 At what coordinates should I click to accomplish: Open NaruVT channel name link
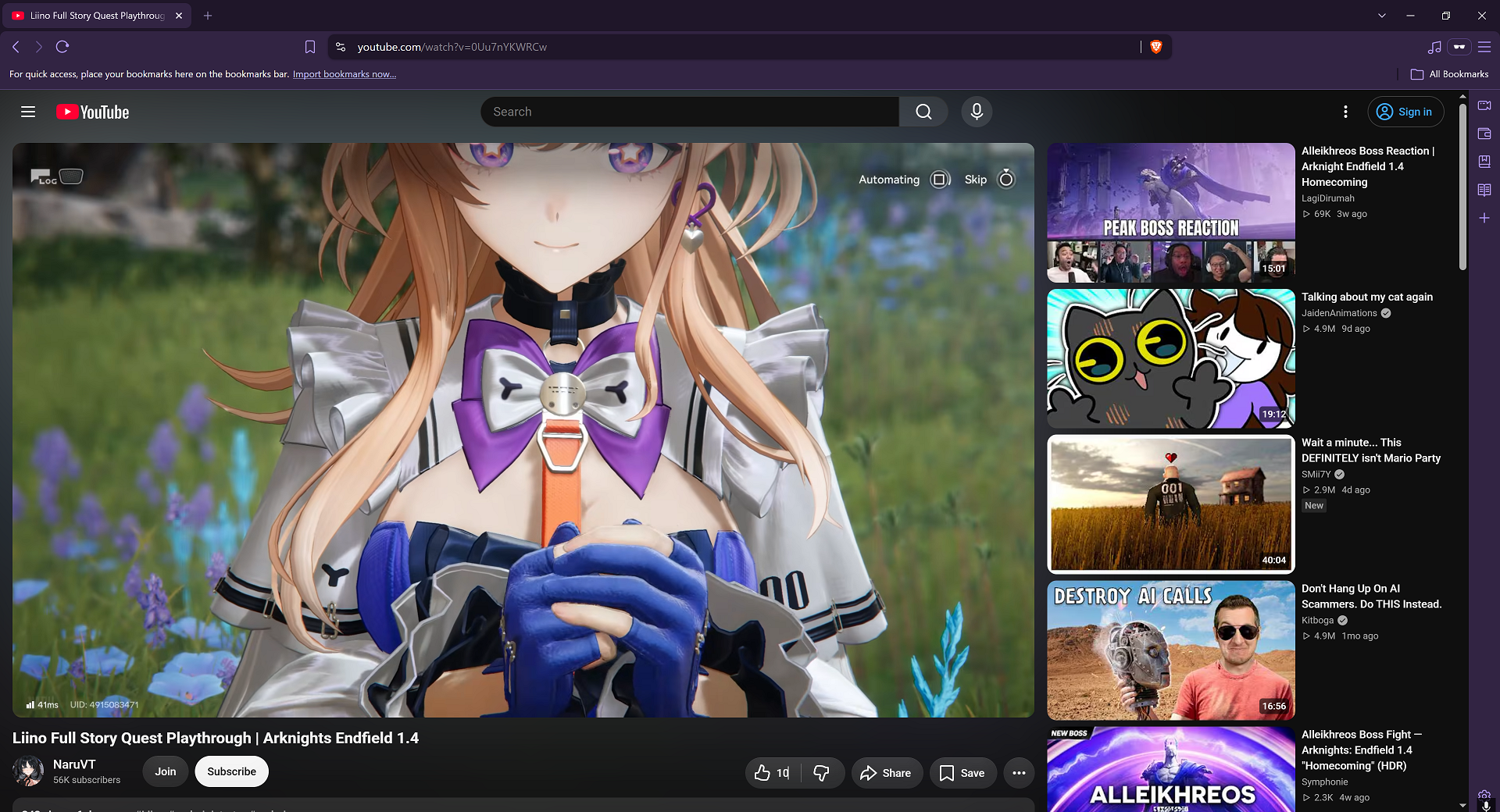coord(74,764)
